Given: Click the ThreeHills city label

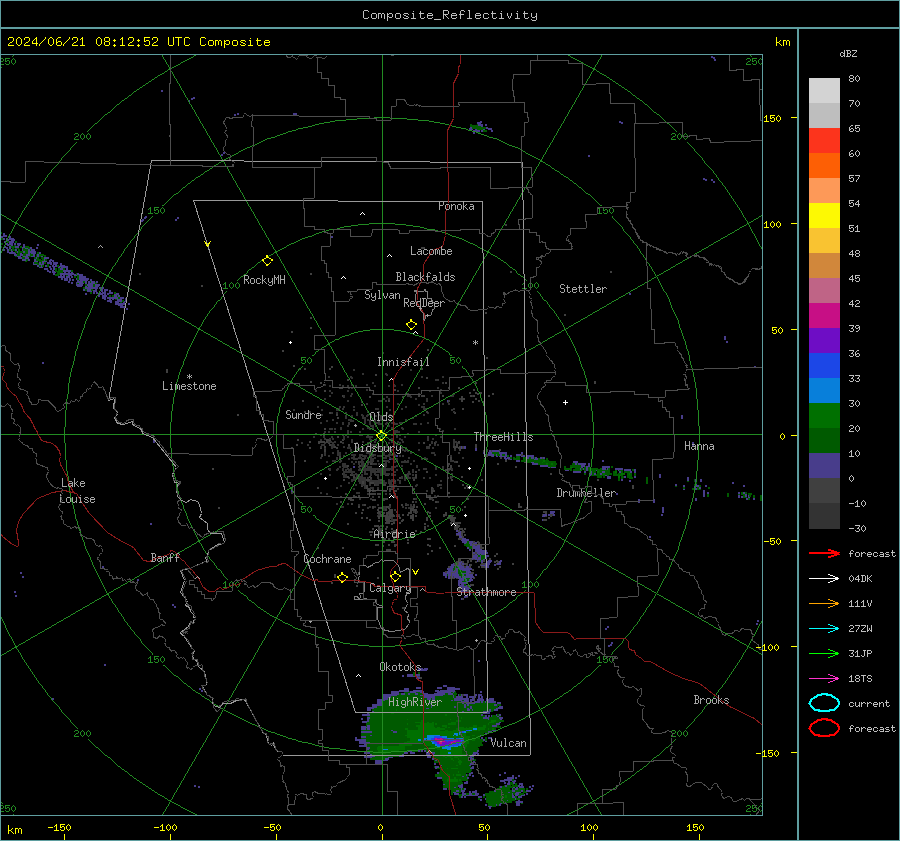Looking at the screenshot, I should [503, 437].
